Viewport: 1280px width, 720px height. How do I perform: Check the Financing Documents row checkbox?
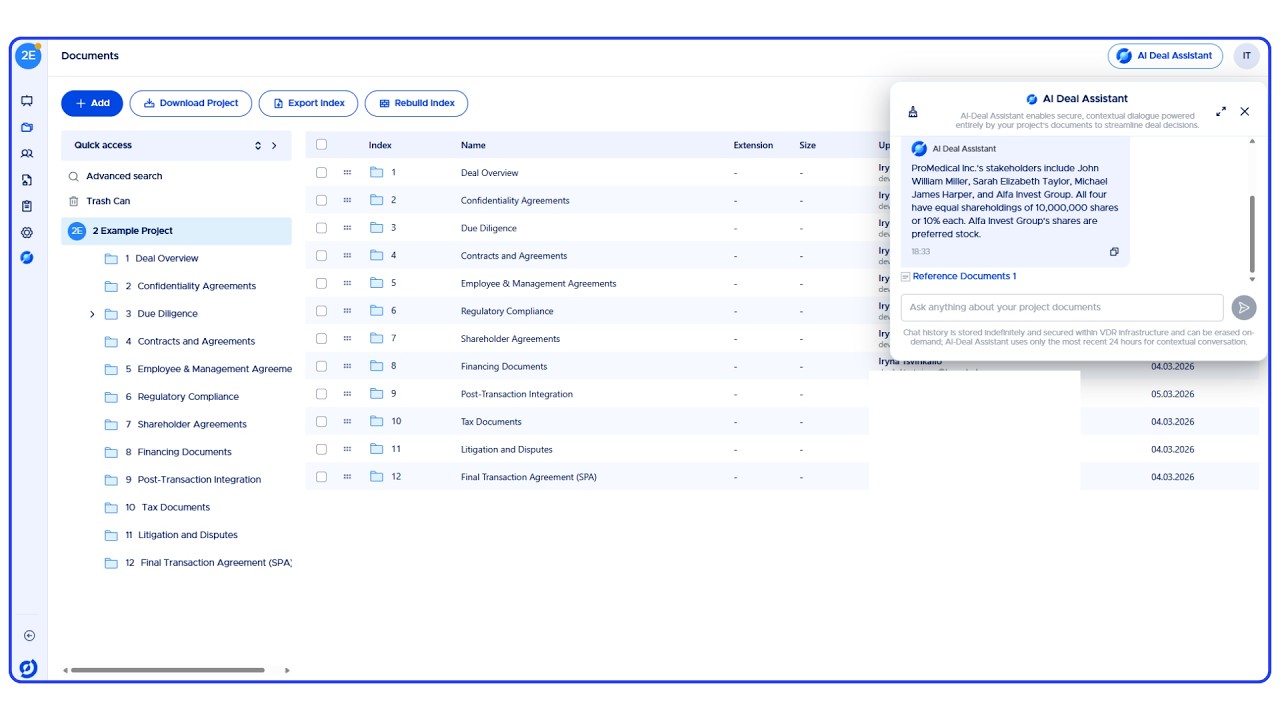tap(321, 366)
